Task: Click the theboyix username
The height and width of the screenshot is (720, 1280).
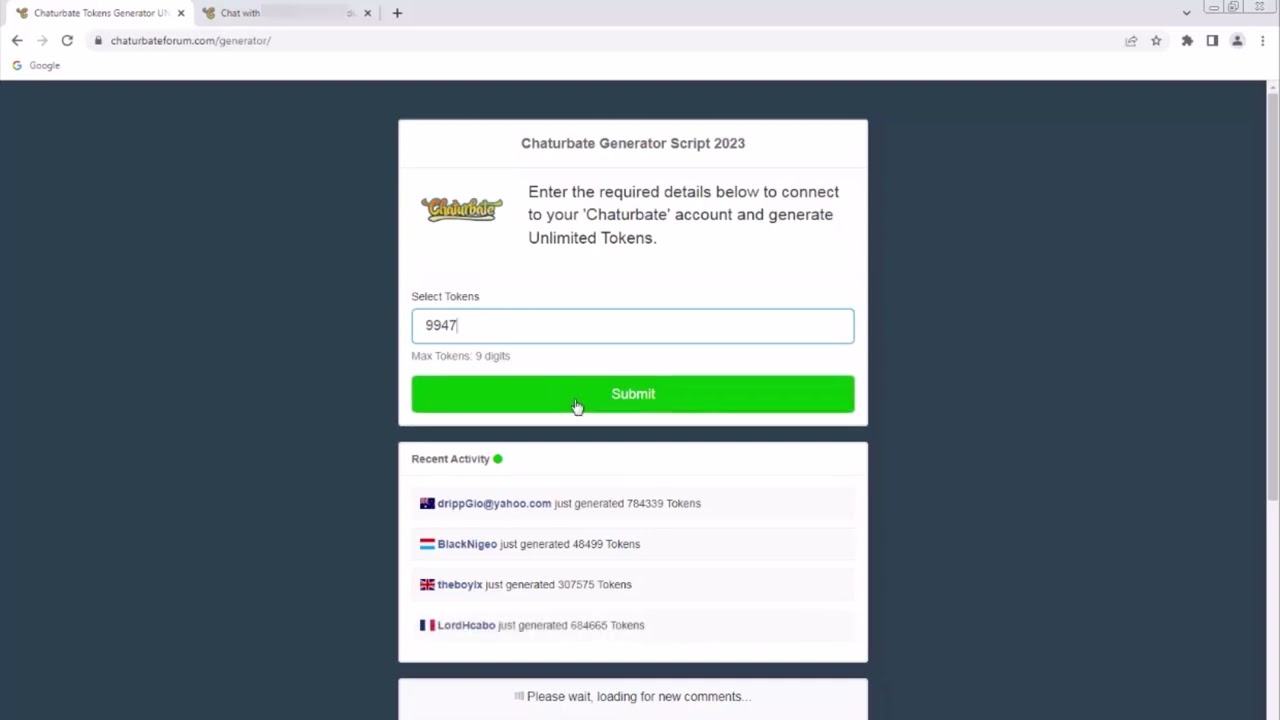Action: click(460, 585)
